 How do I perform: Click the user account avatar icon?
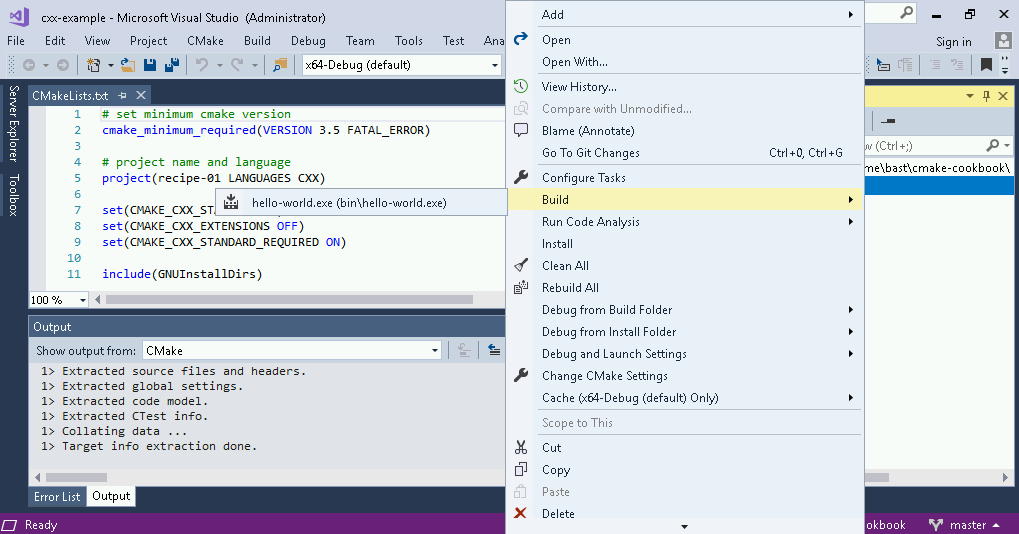(1003, 41)
